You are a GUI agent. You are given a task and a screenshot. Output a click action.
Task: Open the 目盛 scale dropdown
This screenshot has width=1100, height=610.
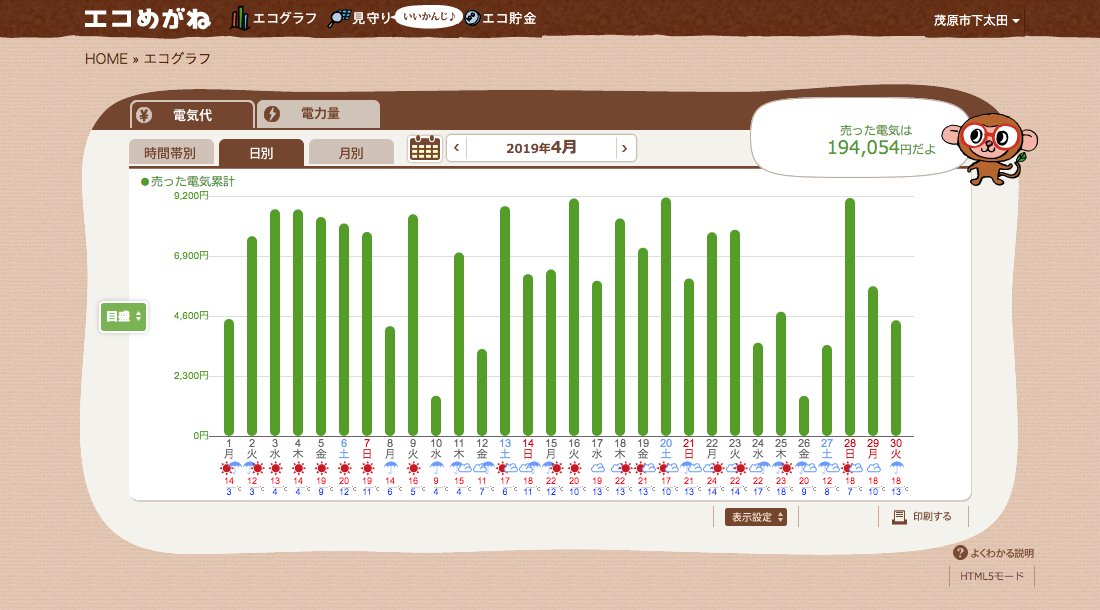tap(123, 317)
